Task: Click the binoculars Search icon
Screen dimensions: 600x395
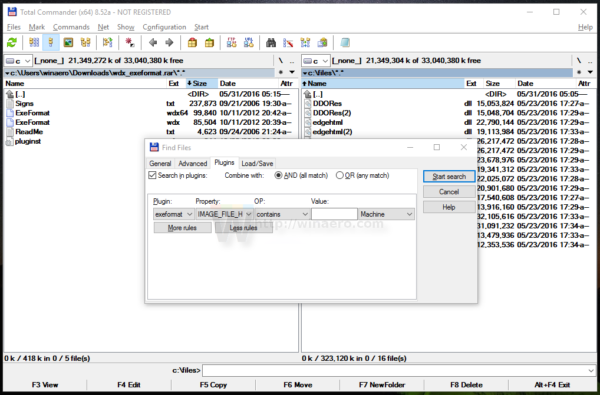Action: point(271,42)
